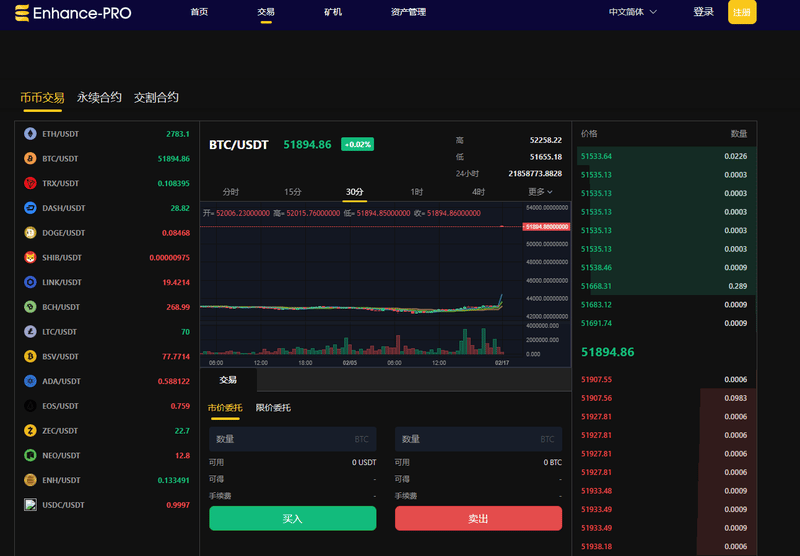Click the 24小时 volume 21858773.8828
800x556 pixels.
[535, 173]
